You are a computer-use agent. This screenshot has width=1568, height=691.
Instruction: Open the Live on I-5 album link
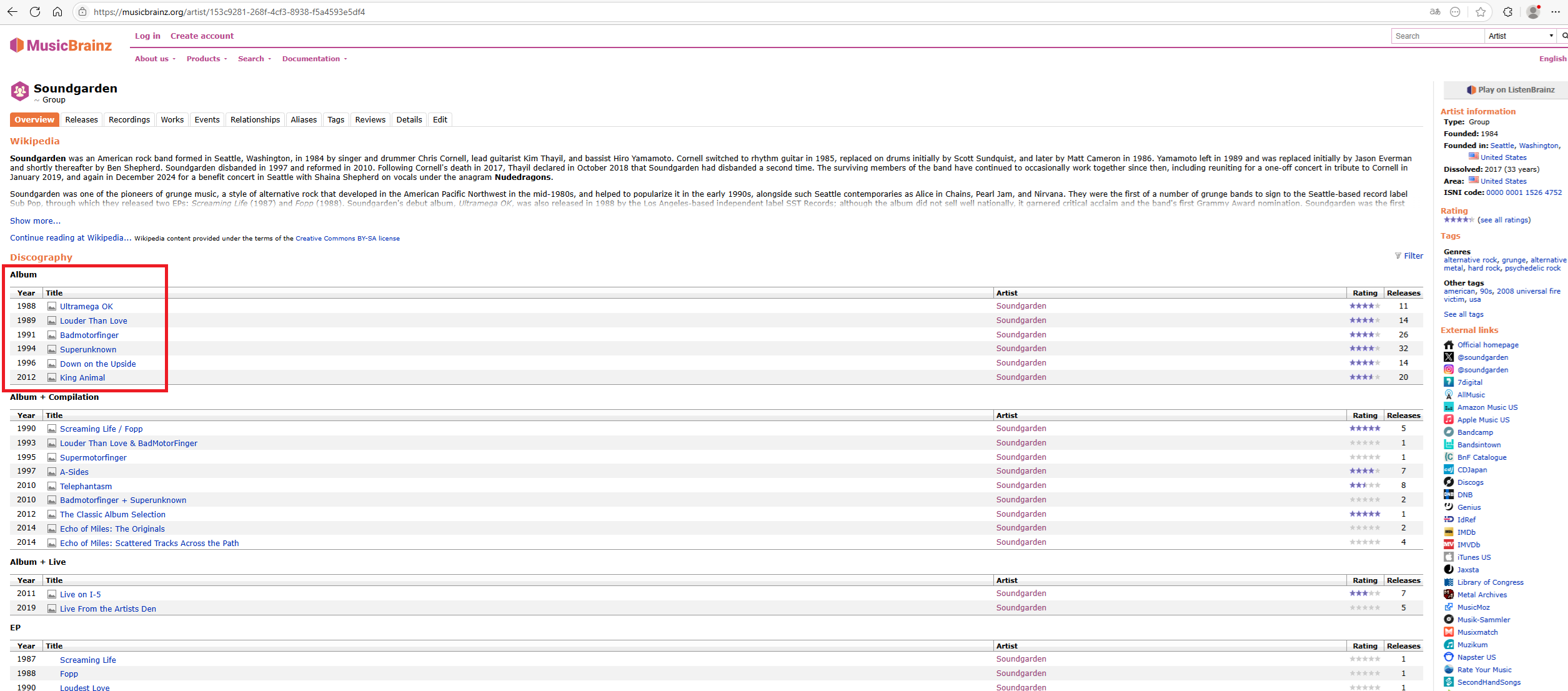[x=80, y=594]
